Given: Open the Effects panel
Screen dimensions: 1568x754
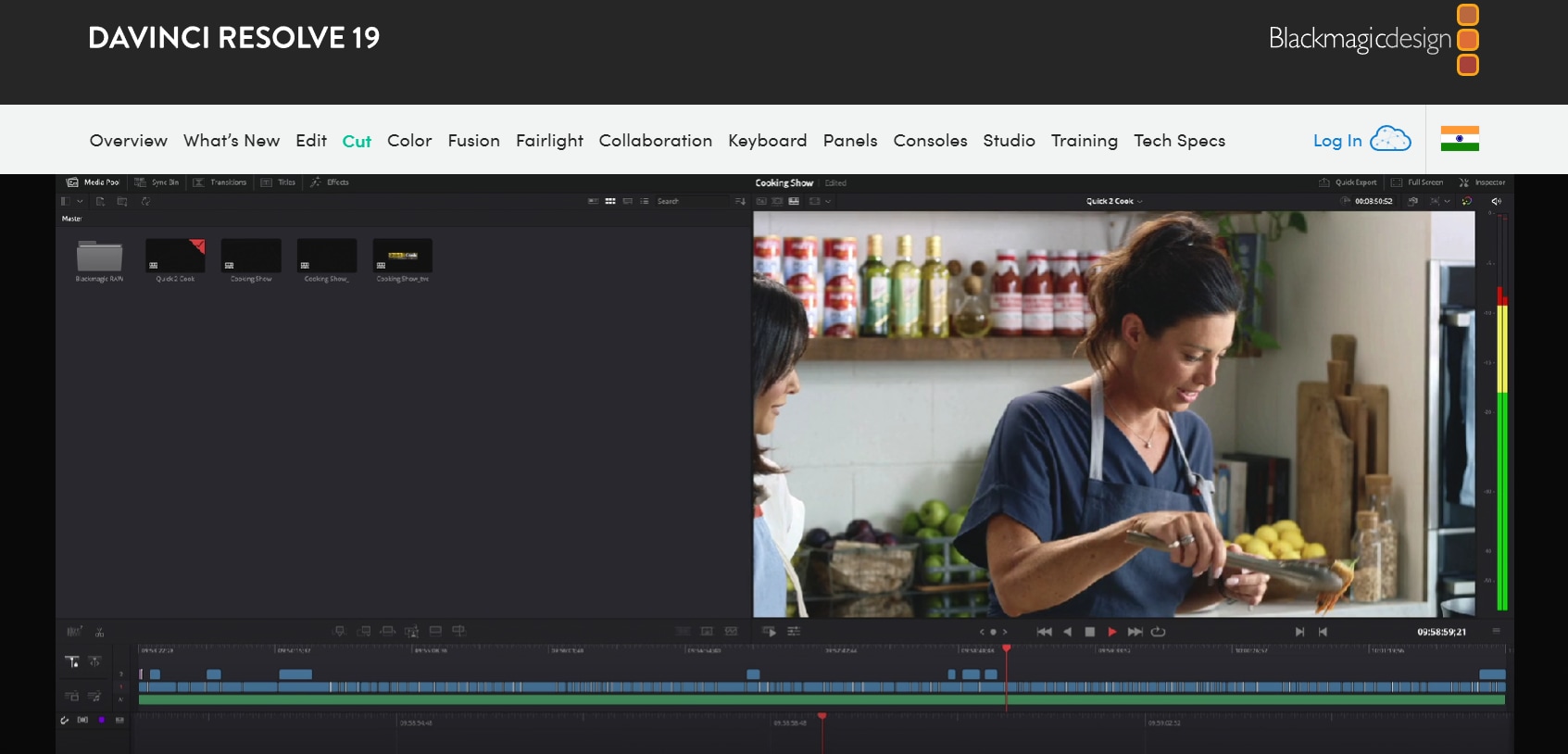Looking at the screenshot, I should [330, 182].
